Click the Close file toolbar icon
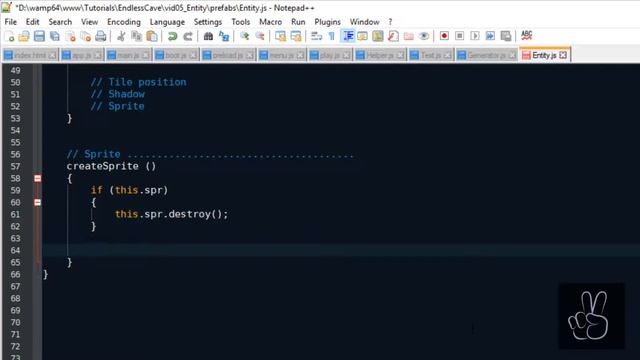Screen dimensions: 640x360 pos(70,36)
